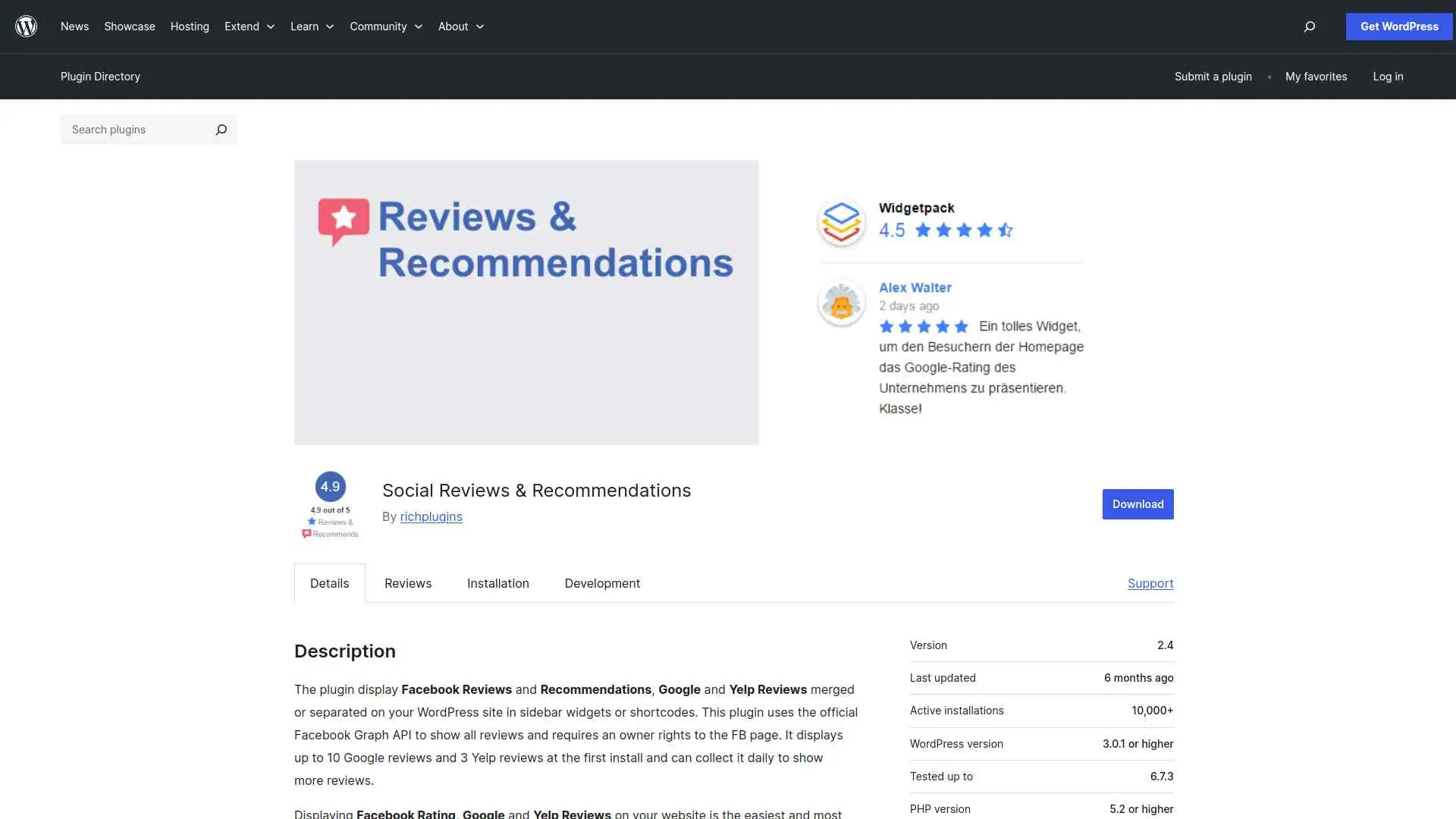The height and width of the screenshot is (819, 1456).
Task: Click the WordPress logo in the header
Action: (26, 26)
